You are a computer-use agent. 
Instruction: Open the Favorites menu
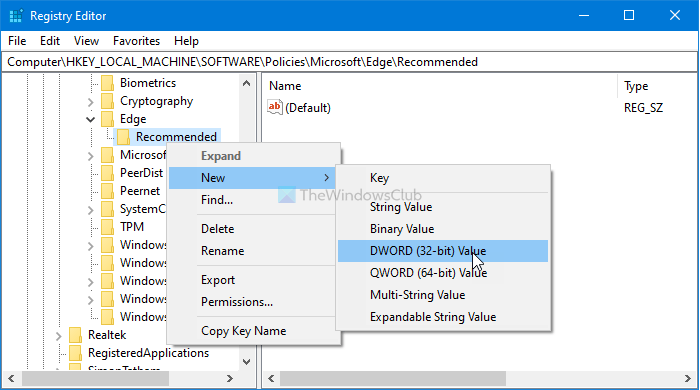pyautogui.click(x=136, y=41)
